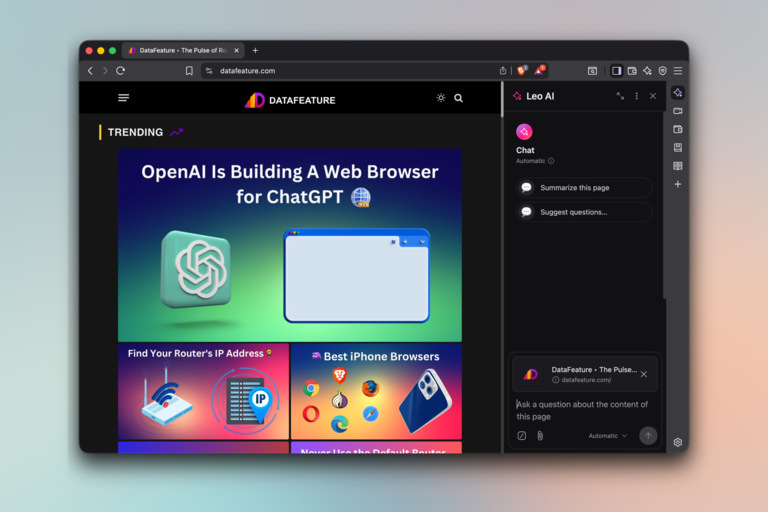Open the reading list icon in the sidebar
768x512 pixels.
(x=678, y=166)
